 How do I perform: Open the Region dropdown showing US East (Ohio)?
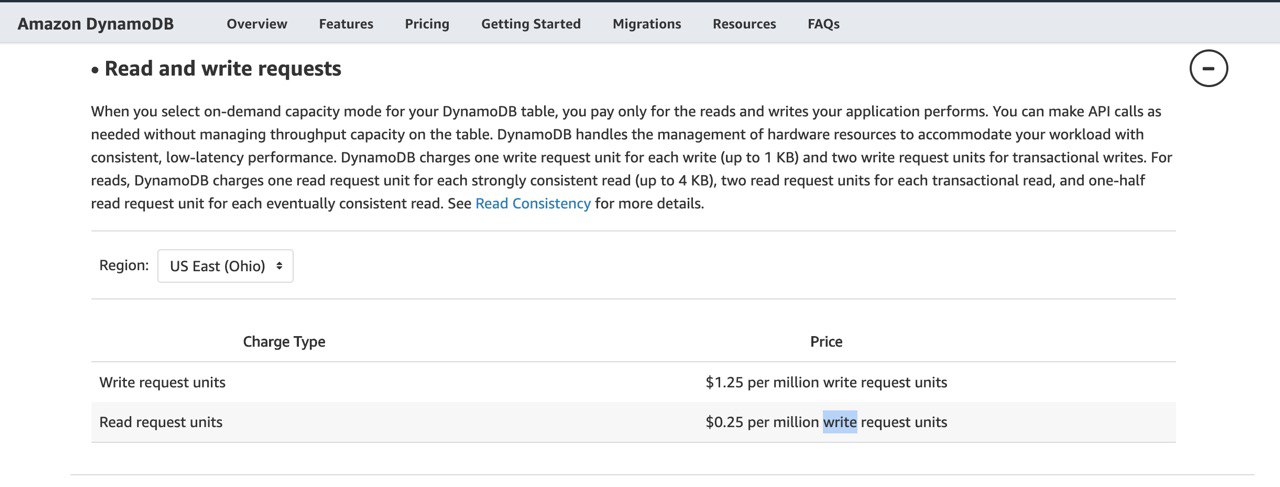(x=225, y=266)
